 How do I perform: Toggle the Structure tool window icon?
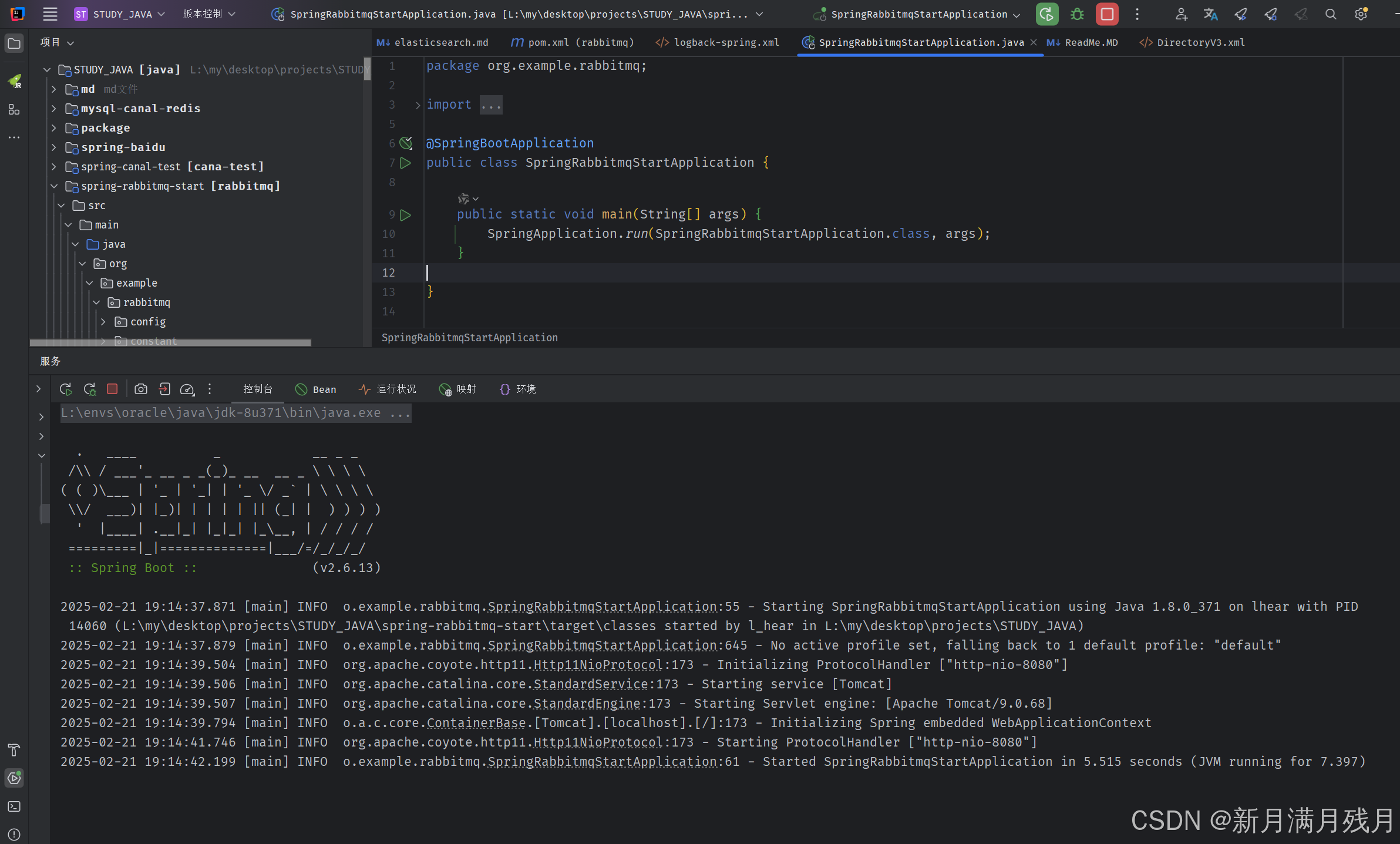(x=14, y=110)
